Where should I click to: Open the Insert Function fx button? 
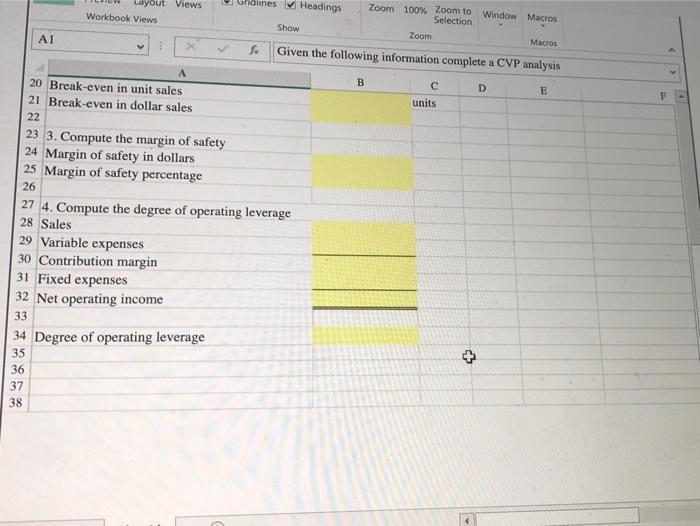[254, 50]
